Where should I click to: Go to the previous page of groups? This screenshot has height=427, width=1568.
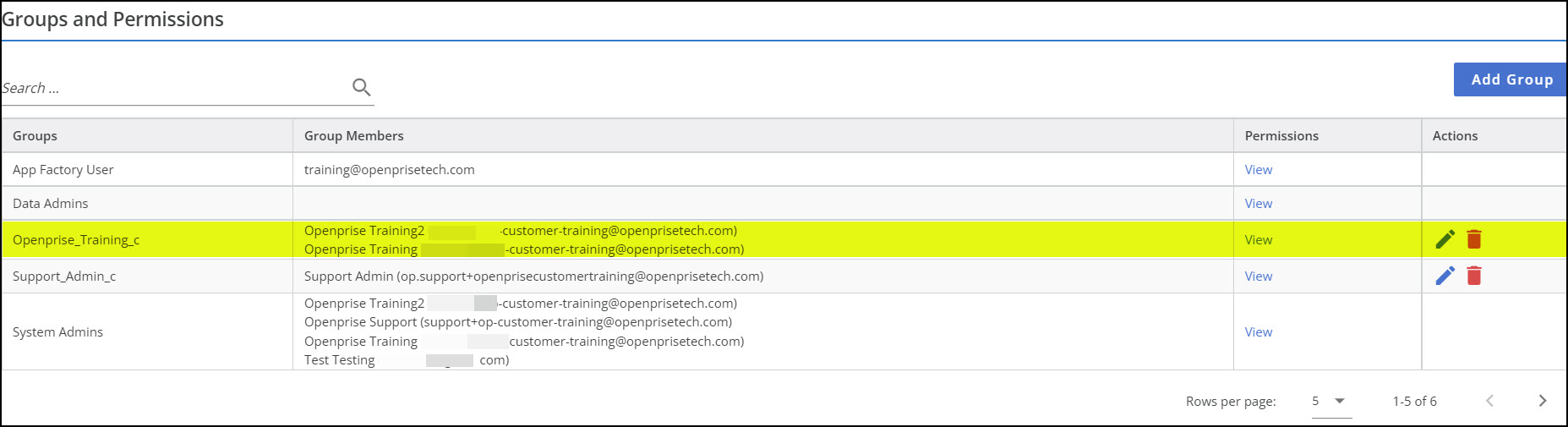[1489, 401]
